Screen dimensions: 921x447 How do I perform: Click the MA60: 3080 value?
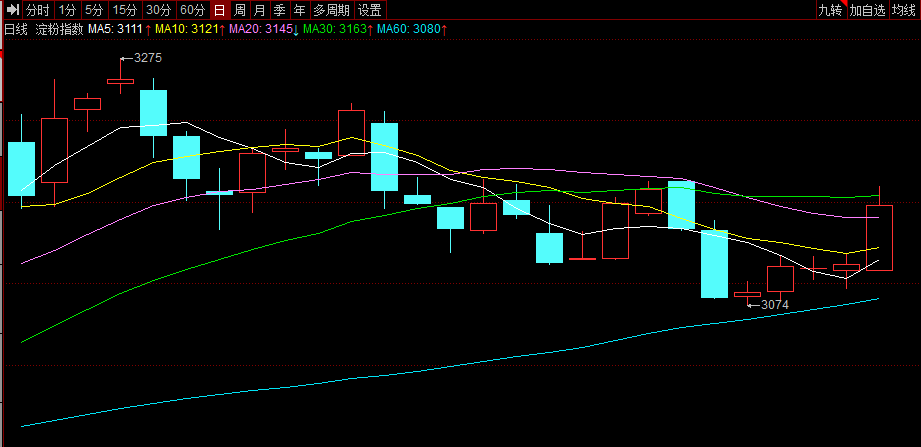(409, 29)
